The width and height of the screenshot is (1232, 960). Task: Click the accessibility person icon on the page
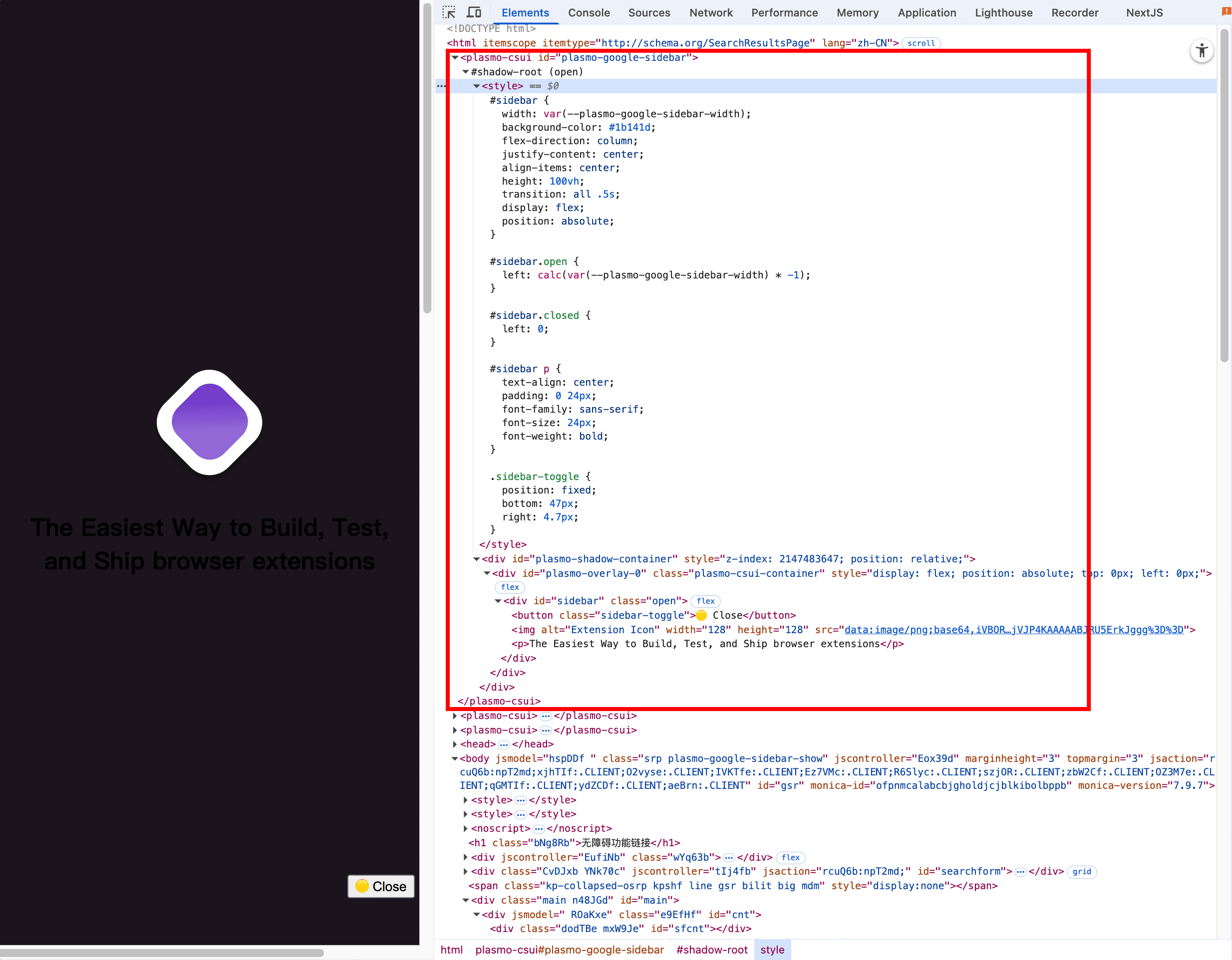tap(1202, 51)
